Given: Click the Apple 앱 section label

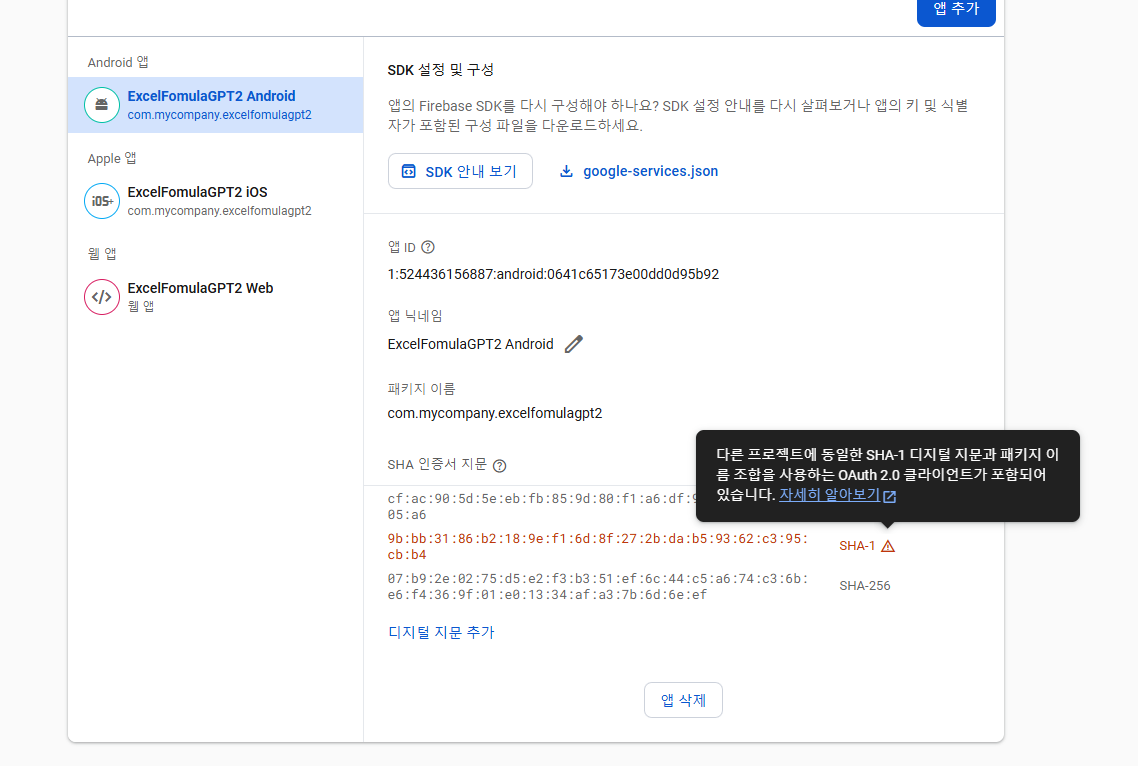Looking at the screenshot, I should click(x=112, y=158).
